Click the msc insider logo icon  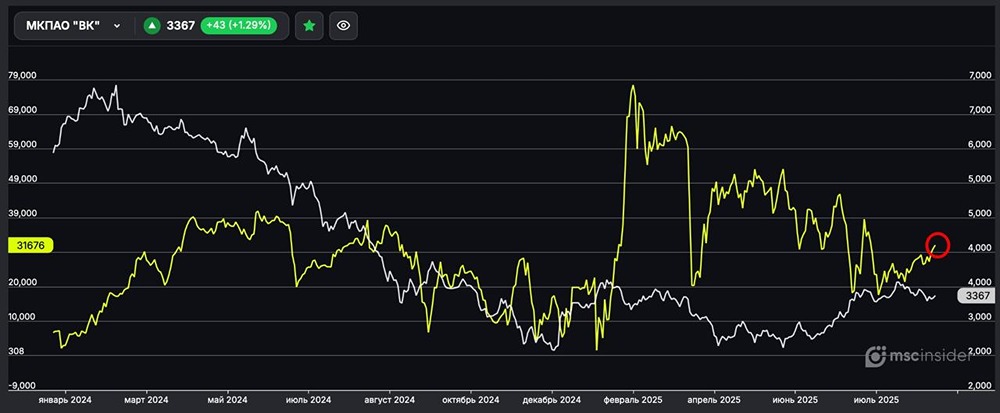coord(876,356)
